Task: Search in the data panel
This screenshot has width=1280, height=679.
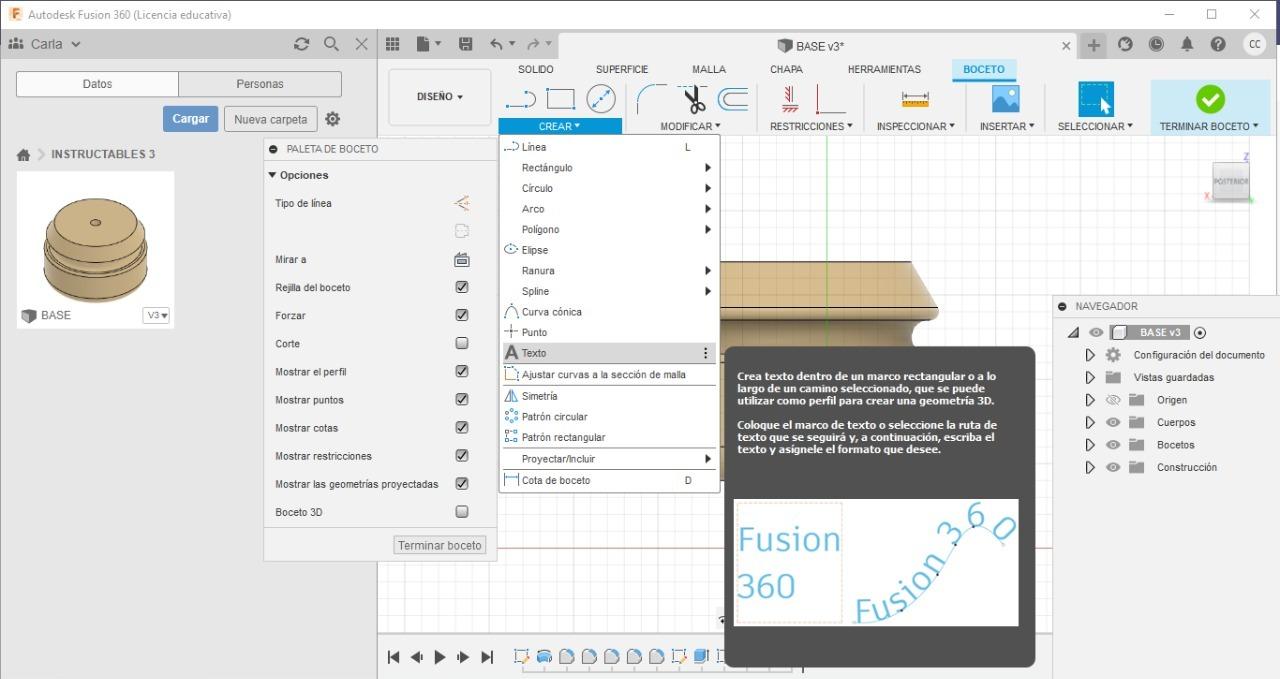Action: point(331,44)
